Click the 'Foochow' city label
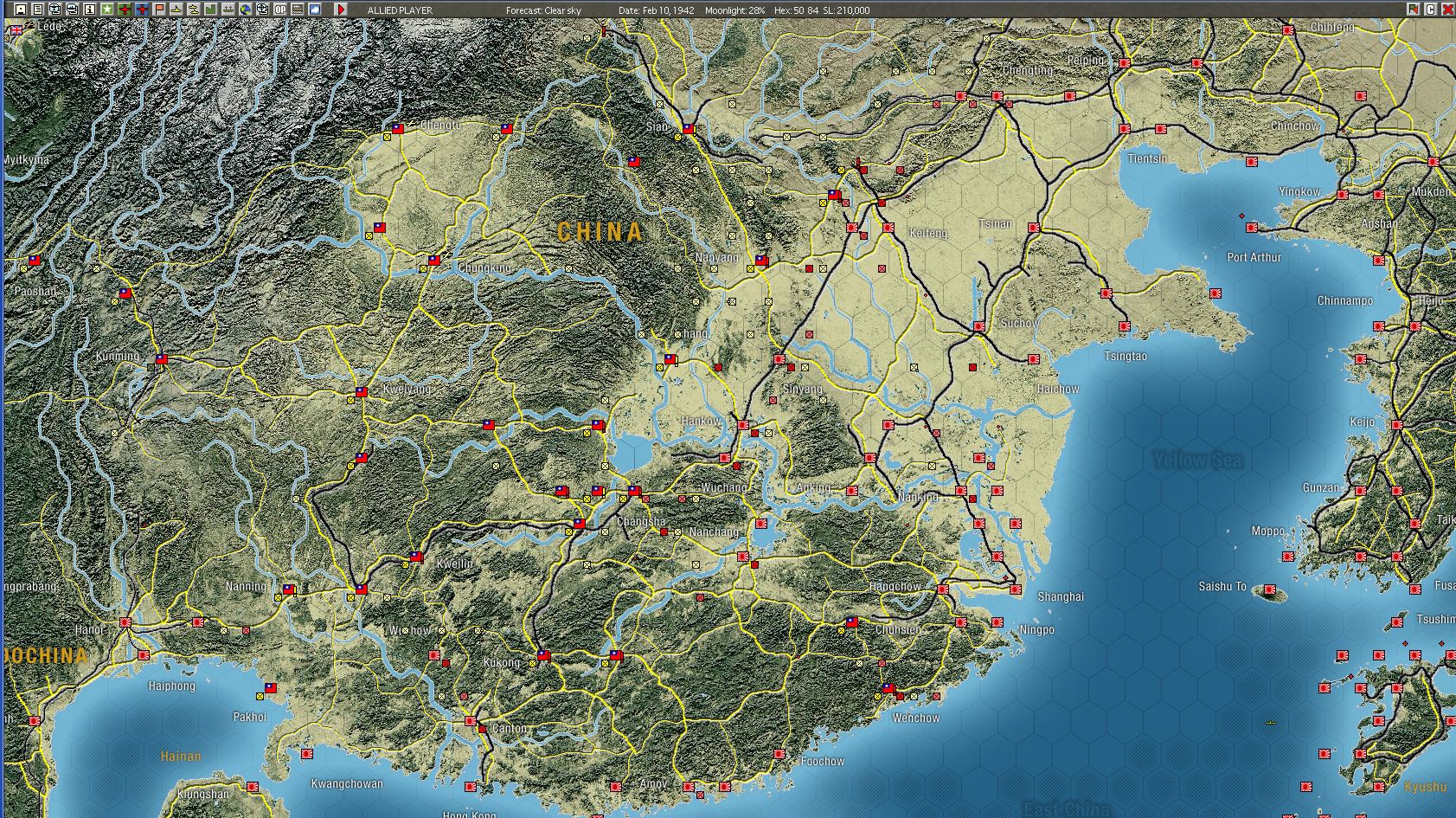Screen dimensions: 1456x818 pos(823,762)
